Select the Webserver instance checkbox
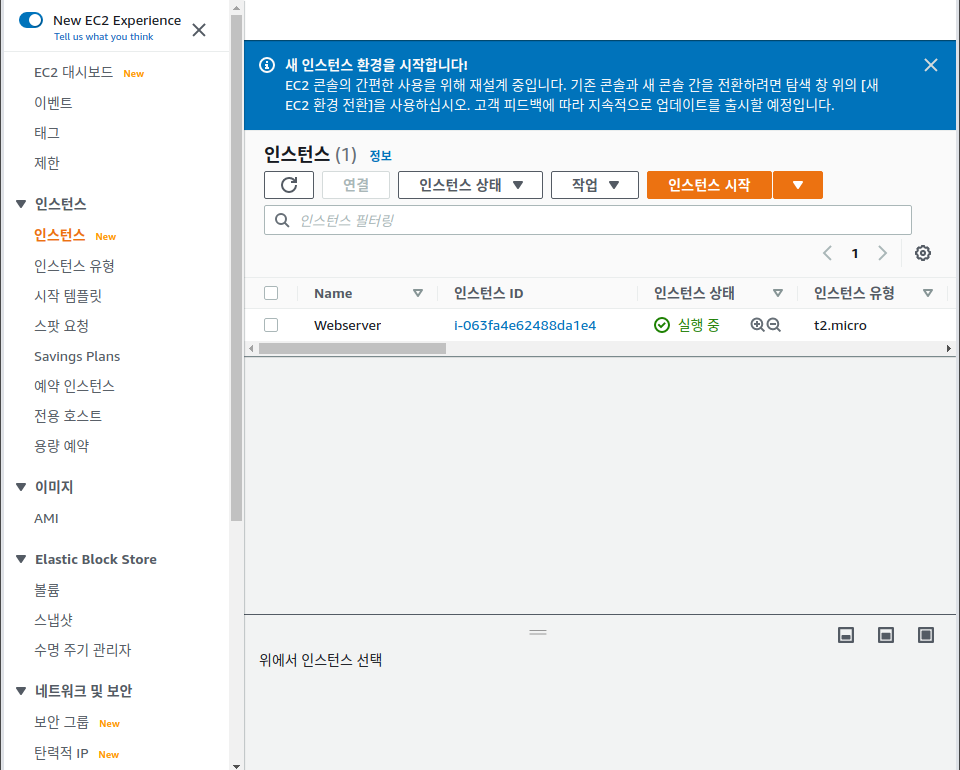The height and width of the screenshot is (770, 960). coord(271,325)
